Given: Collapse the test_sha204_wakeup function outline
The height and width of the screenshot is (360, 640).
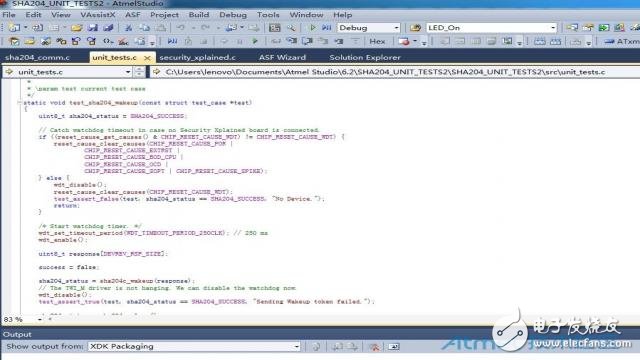Looking at the screenshot, I should point(19,102).
